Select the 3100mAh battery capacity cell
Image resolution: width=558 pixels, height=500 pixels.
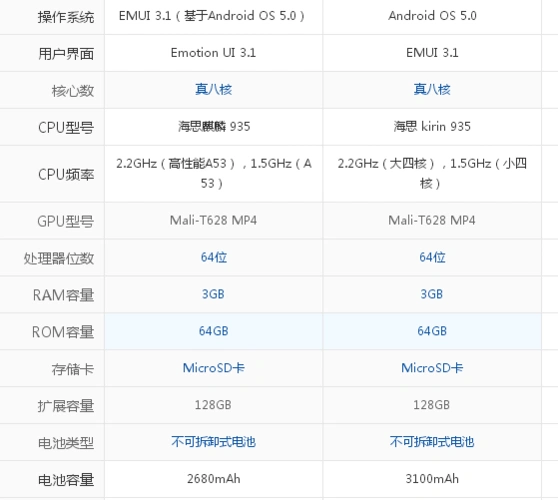[432, 479]
